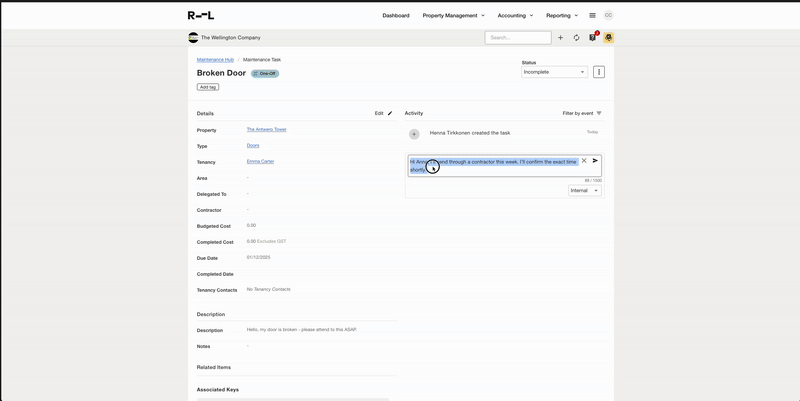The height and width of the screenshot is (401, 800).
Task: Click the CC user avatar
Action: tap(608, 15)
